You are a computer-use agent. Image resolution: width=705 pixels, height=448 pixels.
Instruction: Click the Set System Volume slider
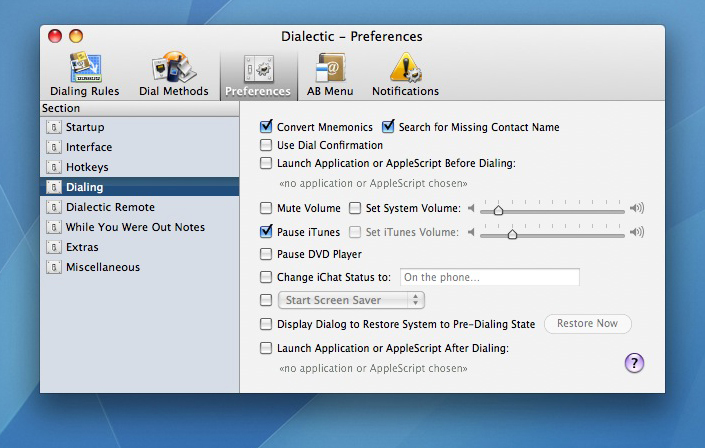[552, 210]
